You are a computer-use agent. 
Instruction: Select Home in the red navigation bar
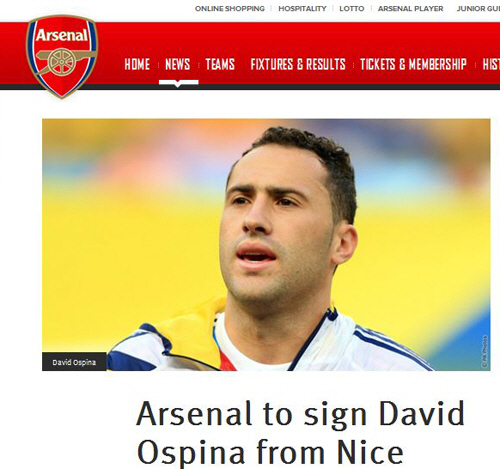tap(137, 64)
